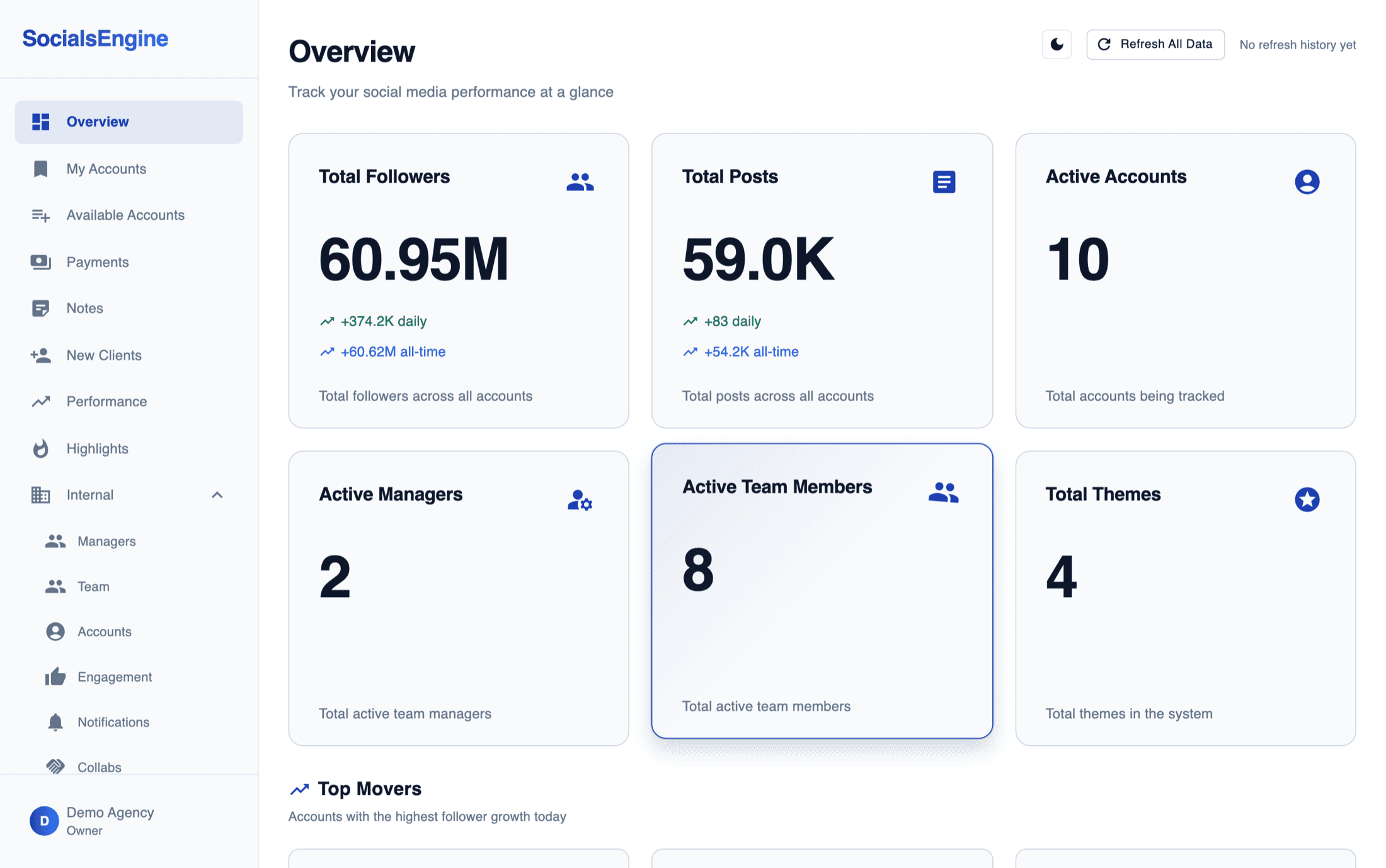Click the Demo Agency avatar circle
Image resolution: width=1386 pixels, height=868 pixels.
pos(44,821)
